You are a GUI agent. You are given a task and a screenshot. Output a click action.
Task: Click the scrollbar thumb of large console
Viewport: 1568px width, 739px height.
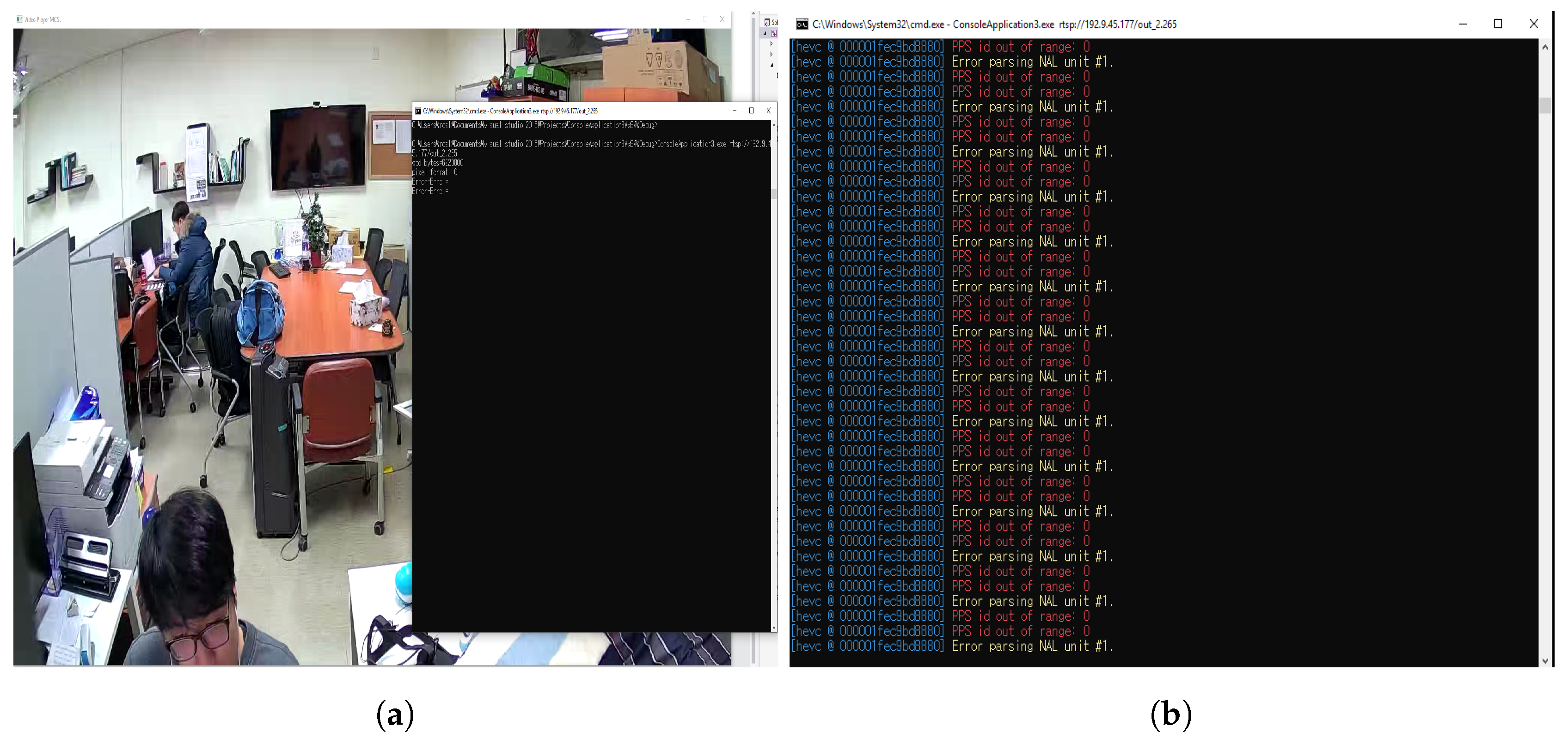(1545, 105)
